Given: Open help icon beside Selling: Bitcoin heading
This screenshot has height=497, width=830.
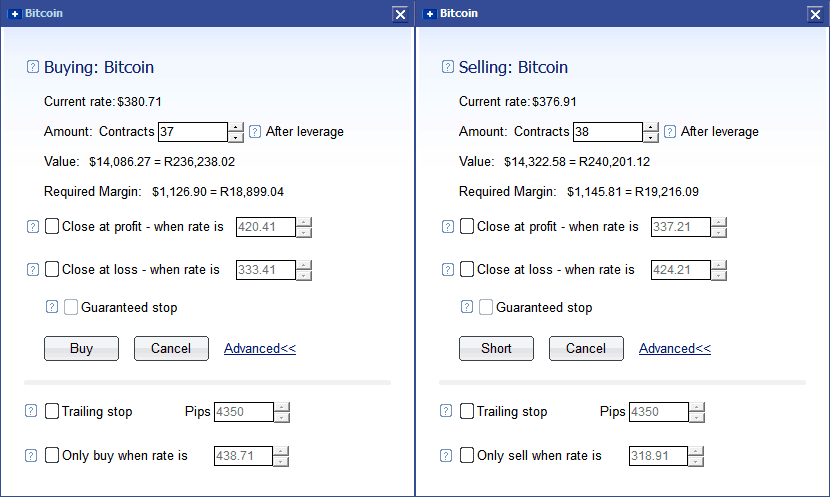Looking at the screenshot, I should coord(448,67).
